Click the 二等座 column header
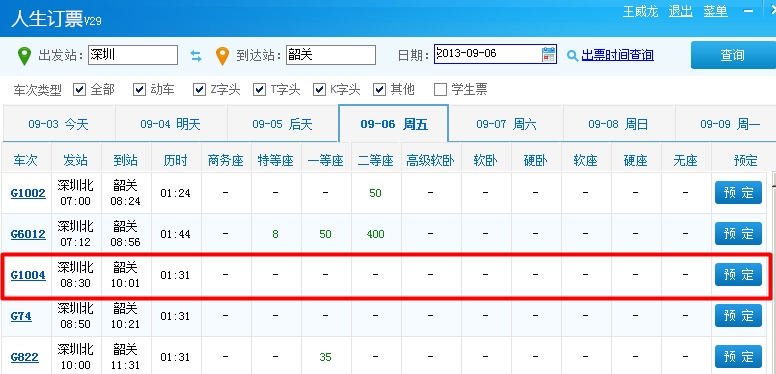Viewport: 776px width, 374px height. [376, 160]
